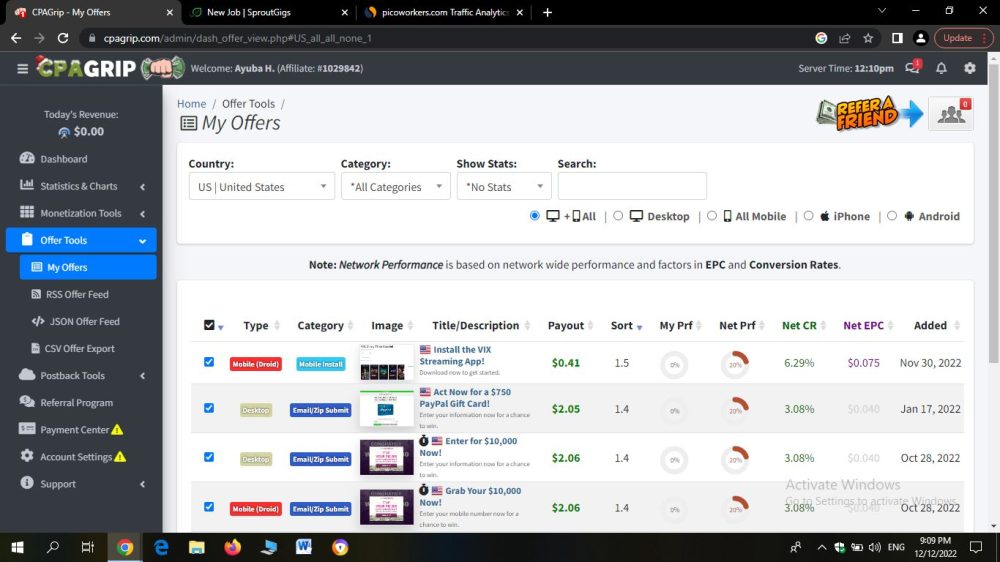Expand Statistics & Charts menu
The width and height of the screenshot is (1000, 562).
point(81,186)
